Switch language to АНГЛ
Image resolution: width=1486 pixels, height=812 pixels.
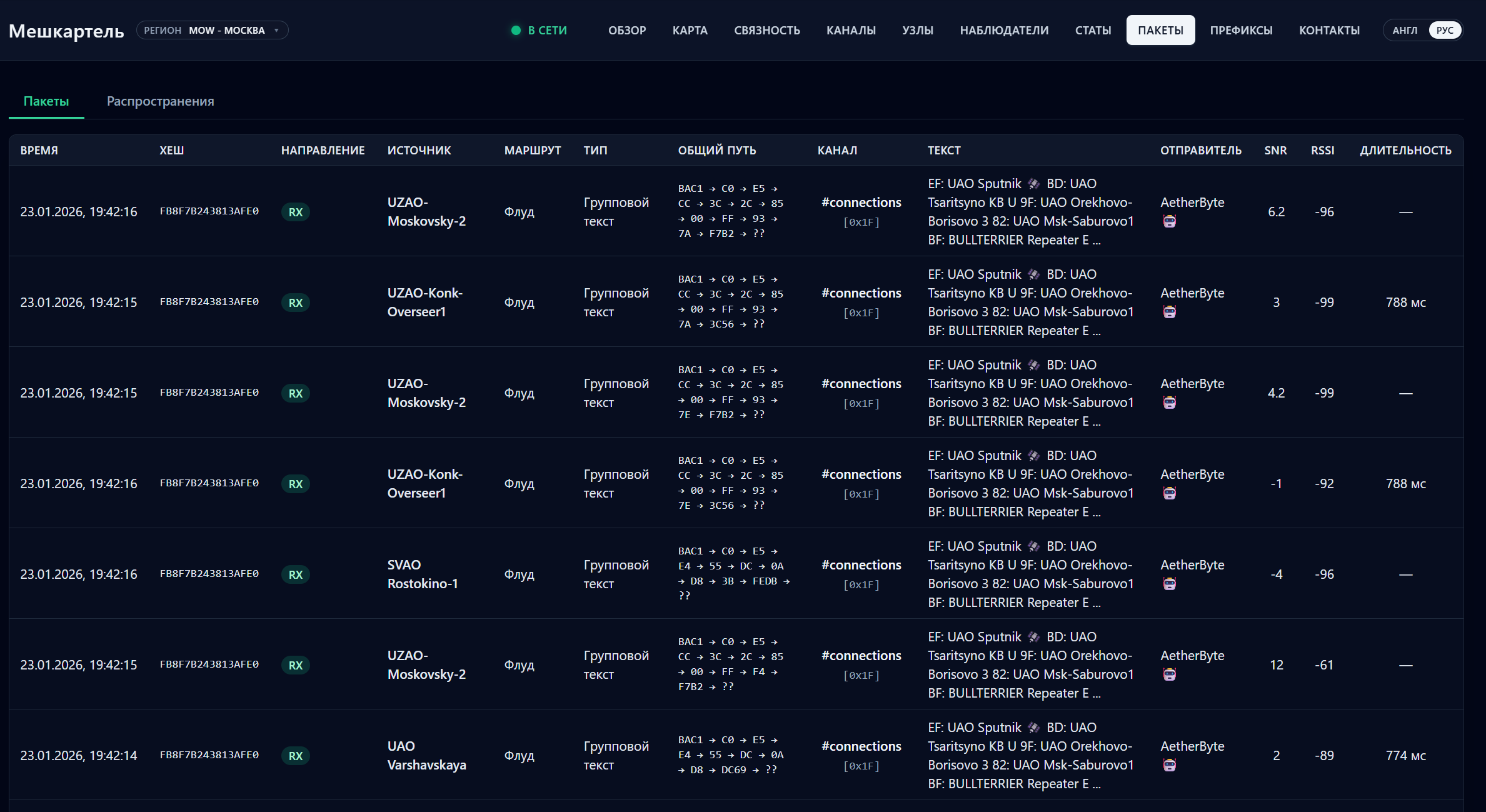1405,30
